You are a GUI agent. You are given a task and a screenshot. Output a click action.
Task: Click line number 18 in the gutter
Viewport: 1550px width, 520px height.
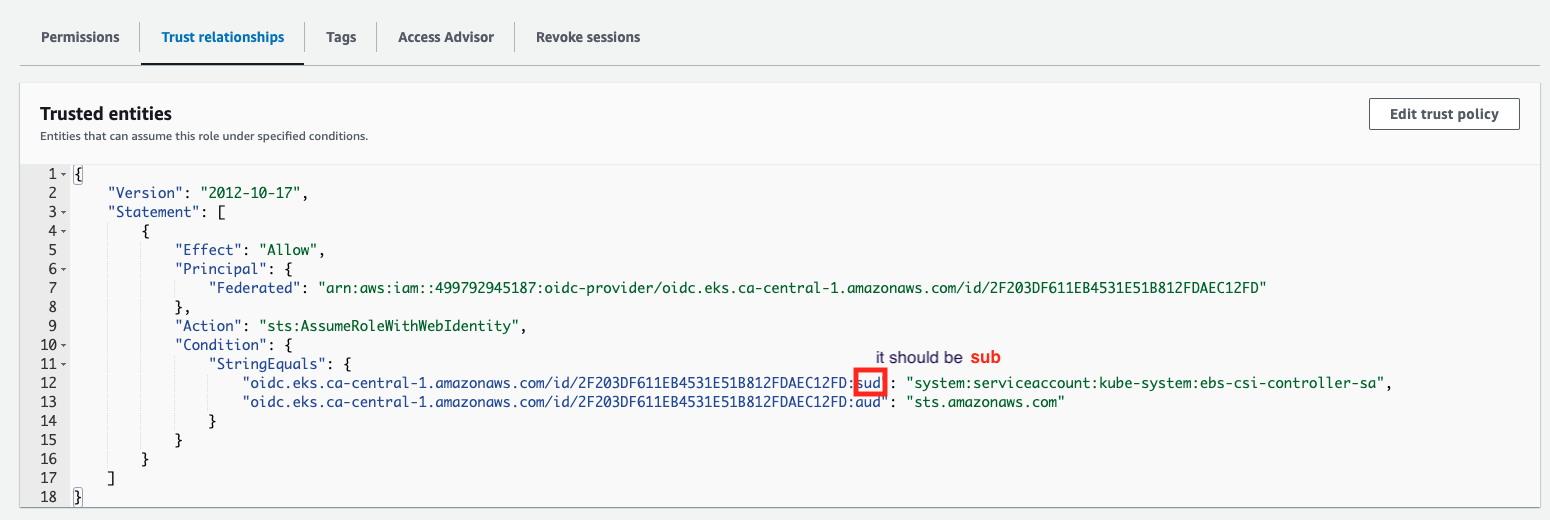[x=50, y=497]
